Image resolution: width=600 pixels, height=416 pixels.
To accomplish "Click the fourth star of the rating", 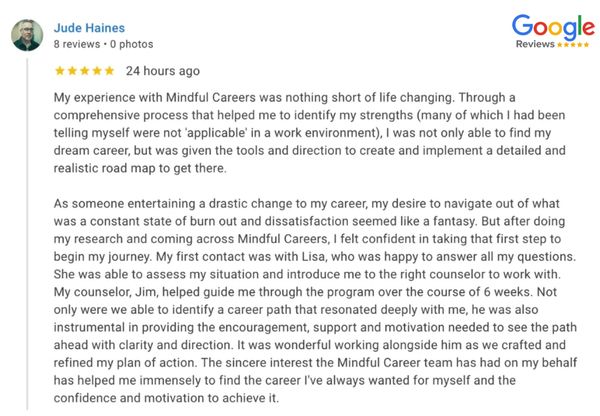I will [x=96, y=71].
